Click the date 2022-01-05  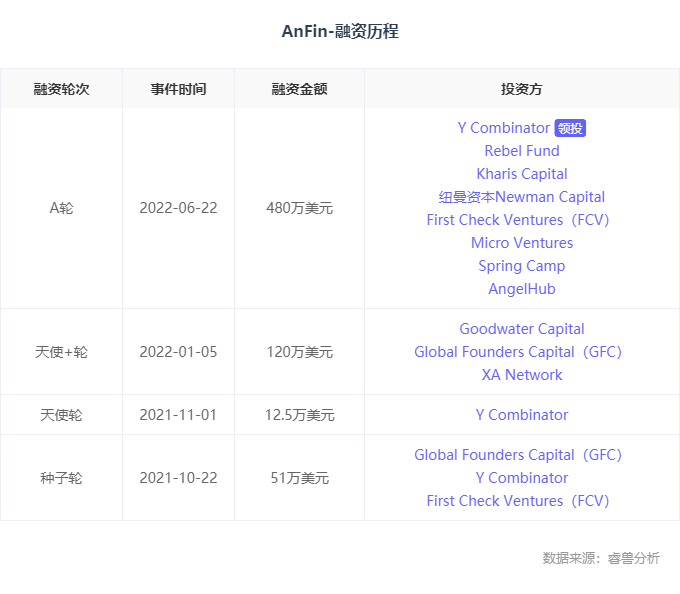point(178,352)
